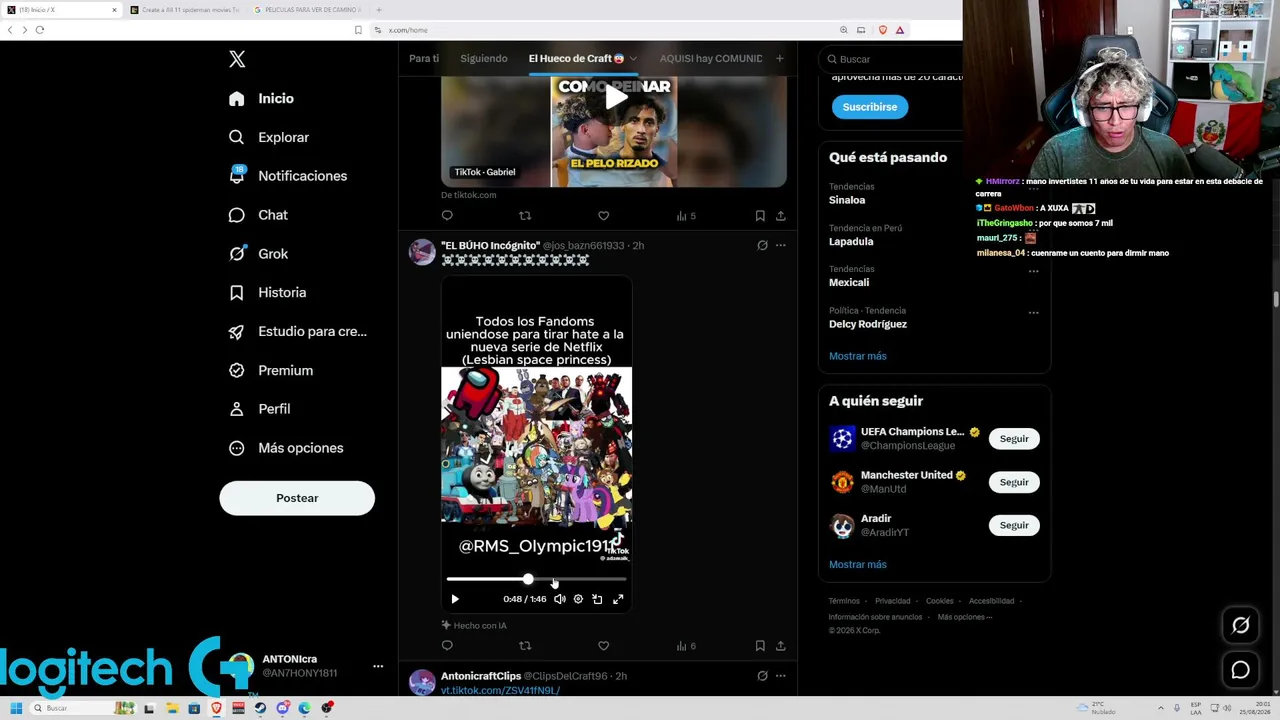This screenshot has height=720, width=1280.
Task: Go to Inicio in the sidebar
Action: click(261, 98)
